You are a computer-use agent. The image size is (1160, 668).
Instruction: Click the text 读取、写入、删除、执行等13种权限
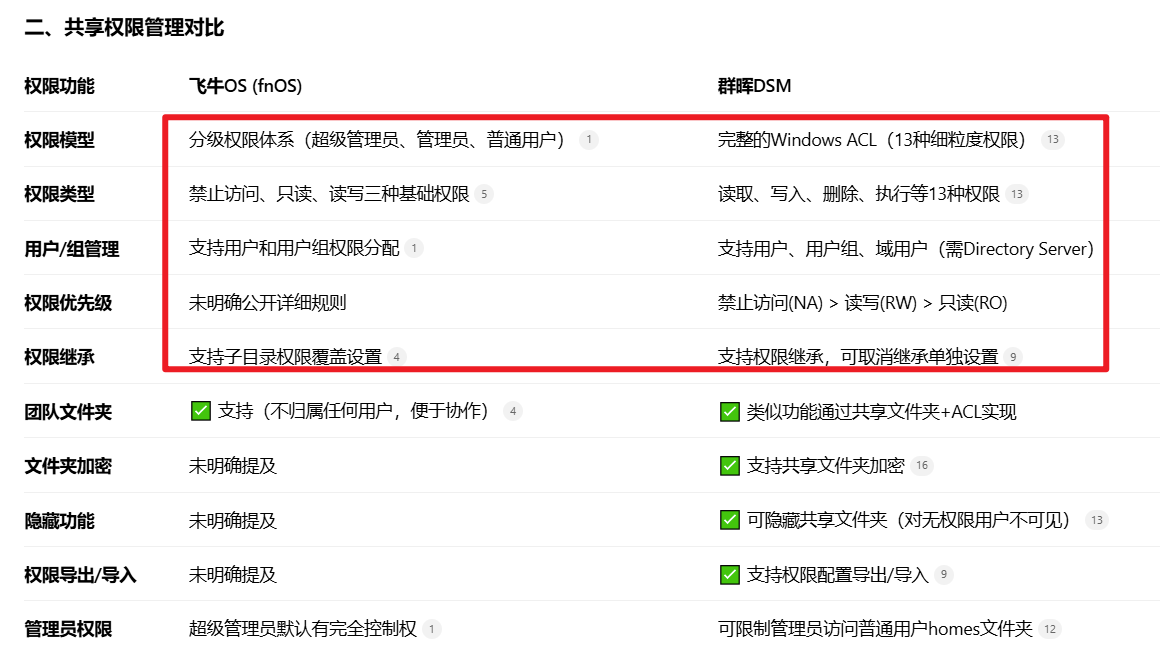[859, 194]
